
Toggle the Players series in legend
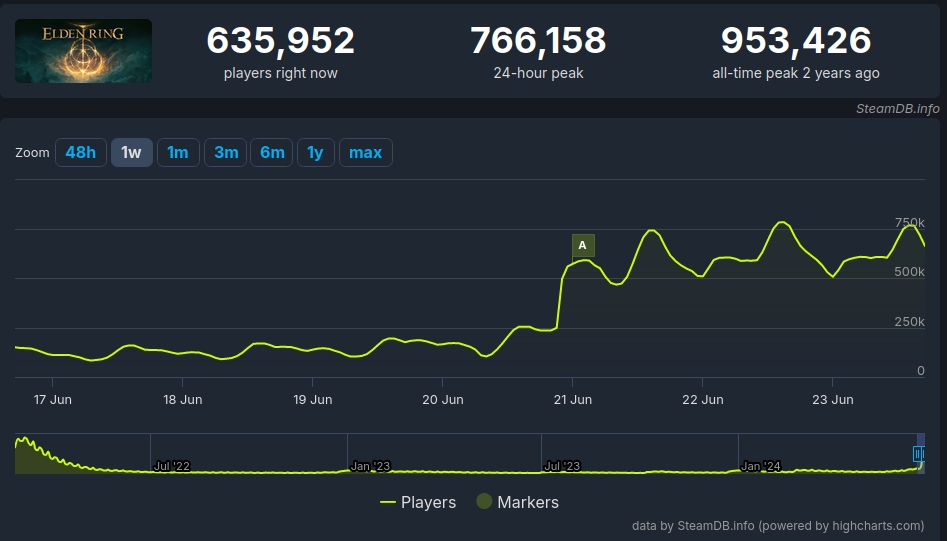click(418, 502)
